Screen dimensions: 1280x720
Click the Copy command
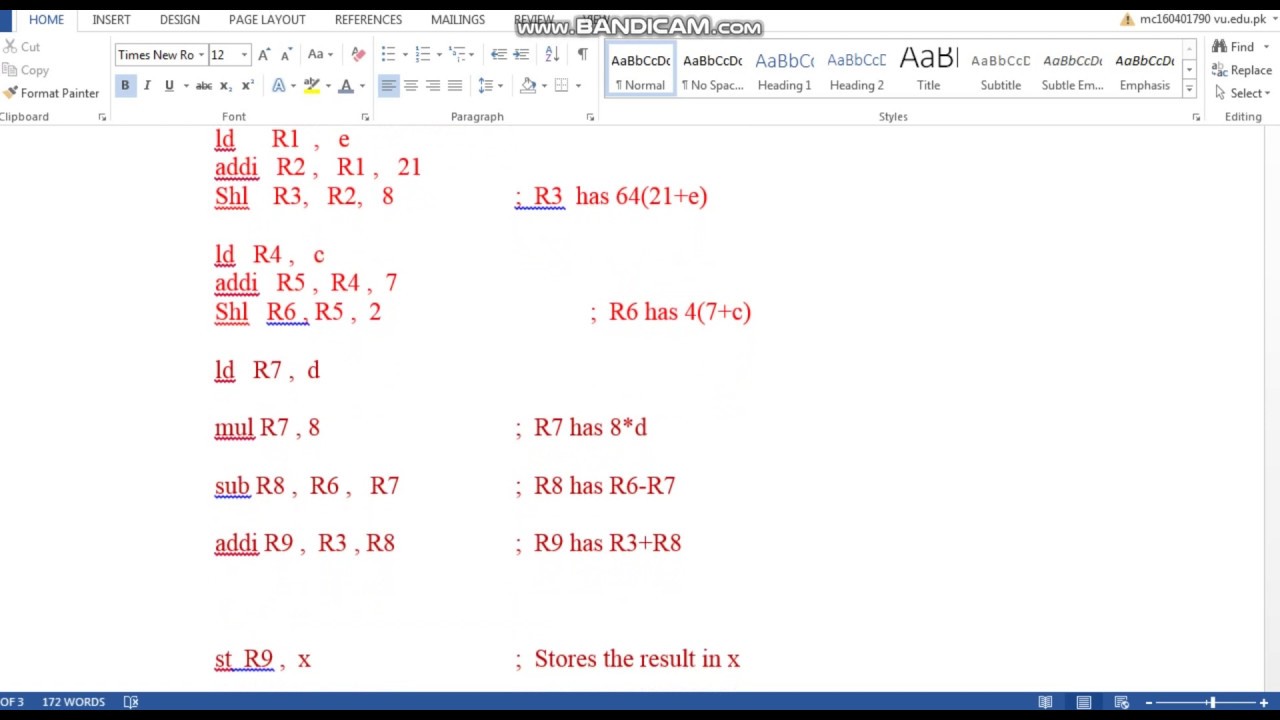[26, 70]
